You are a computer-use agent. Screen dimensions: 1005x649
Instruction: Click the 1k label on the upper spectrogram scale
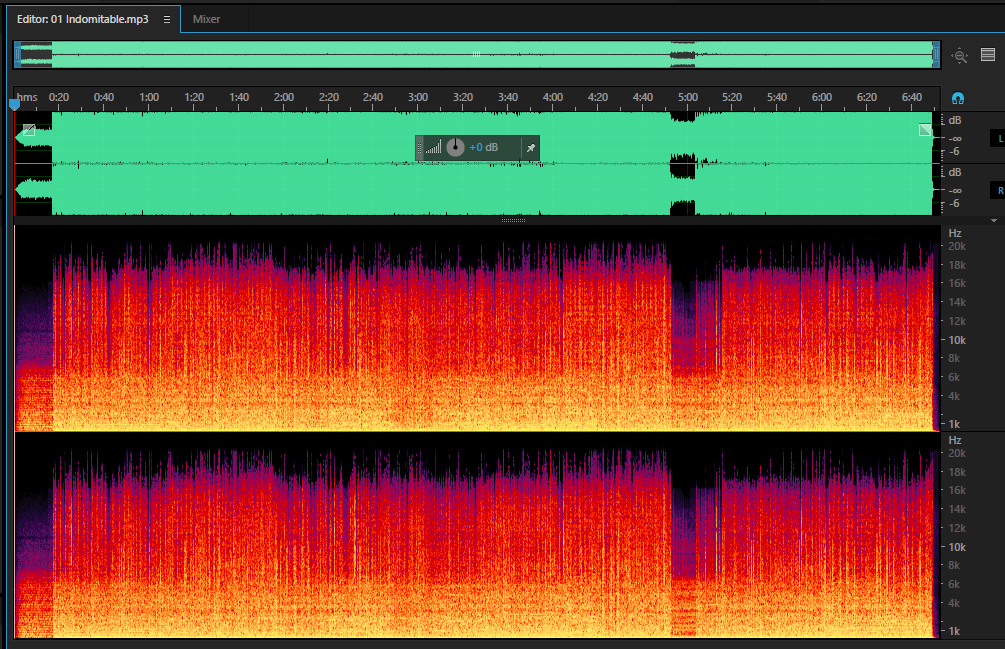pos(954,424)
